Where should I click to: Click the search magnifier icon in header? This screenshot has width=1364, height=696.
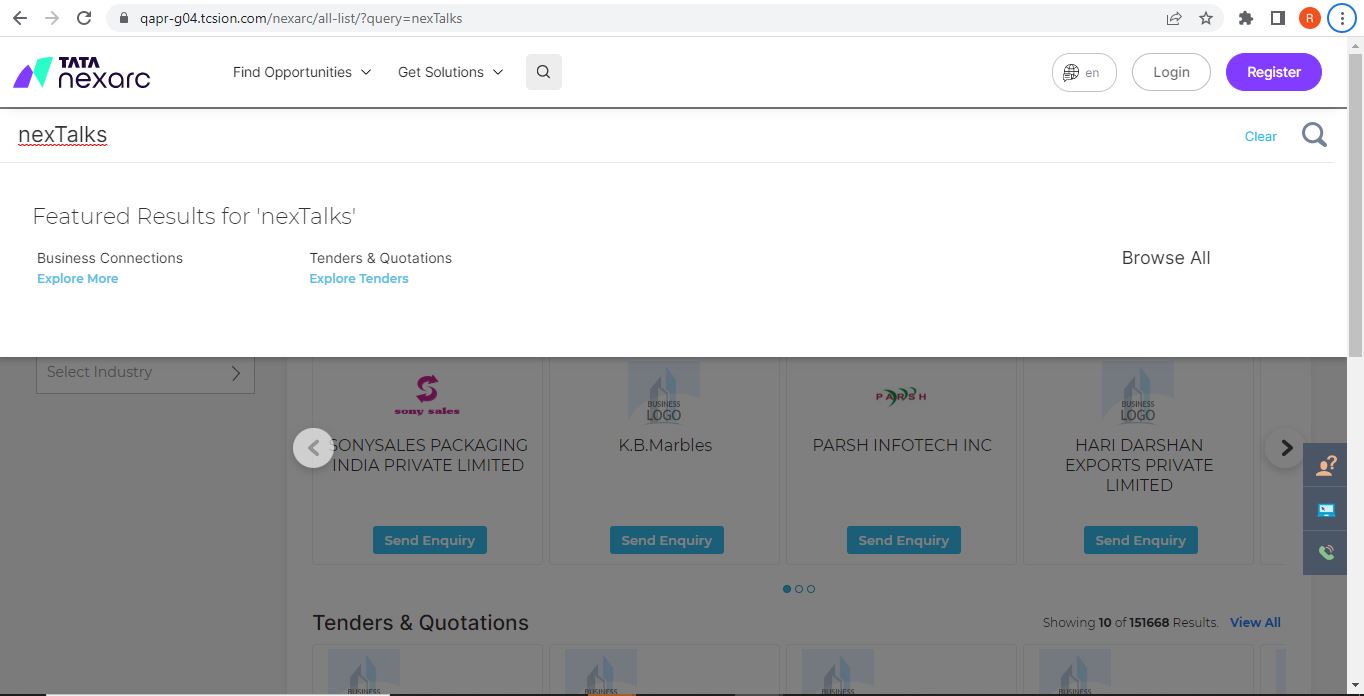point(543,72)
